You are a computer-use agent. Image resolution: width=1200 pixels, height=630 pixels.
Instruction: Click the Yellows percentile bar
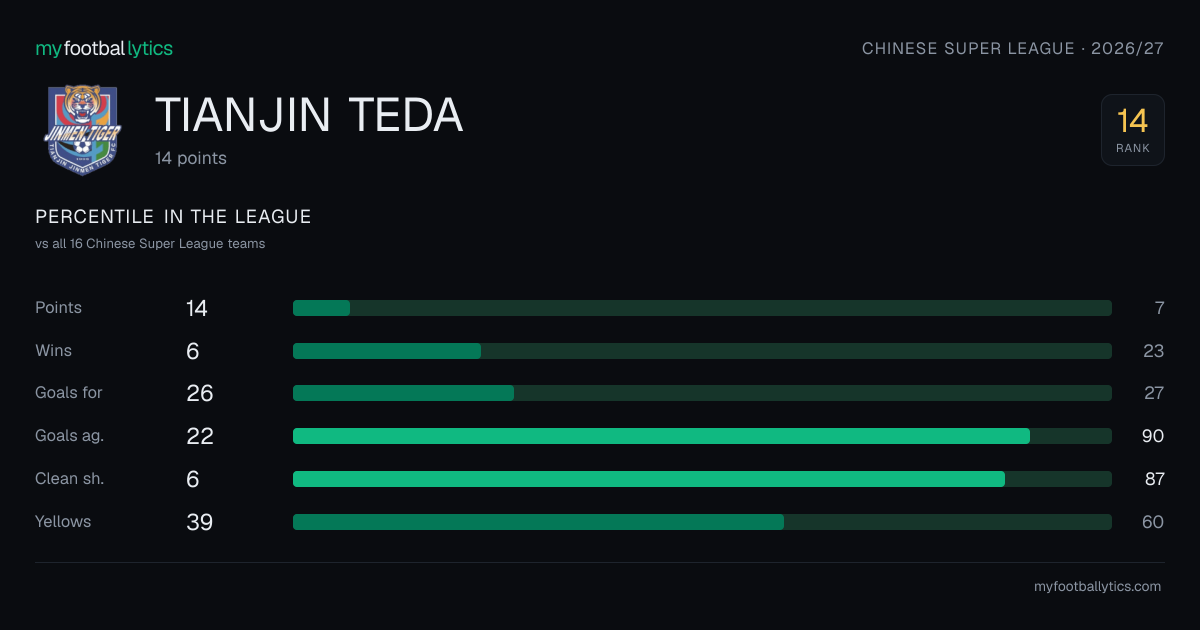coord(702,522)
